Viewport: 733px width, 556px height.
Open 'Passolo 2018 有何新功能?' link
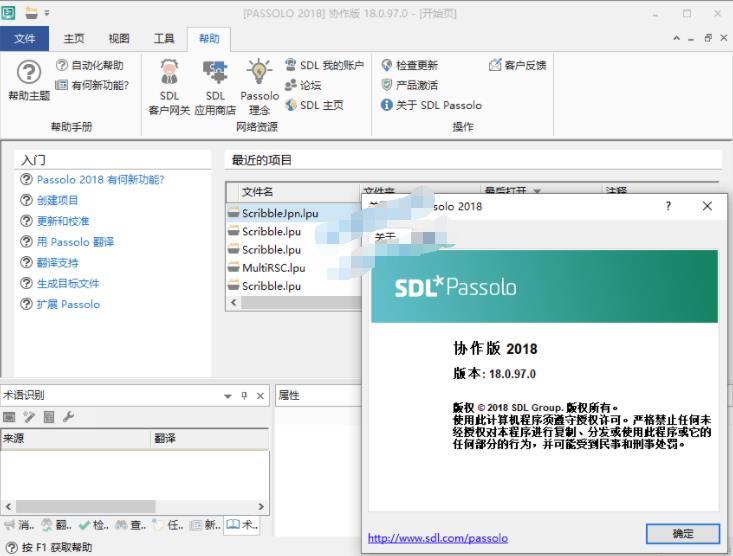tap(101, 180)
